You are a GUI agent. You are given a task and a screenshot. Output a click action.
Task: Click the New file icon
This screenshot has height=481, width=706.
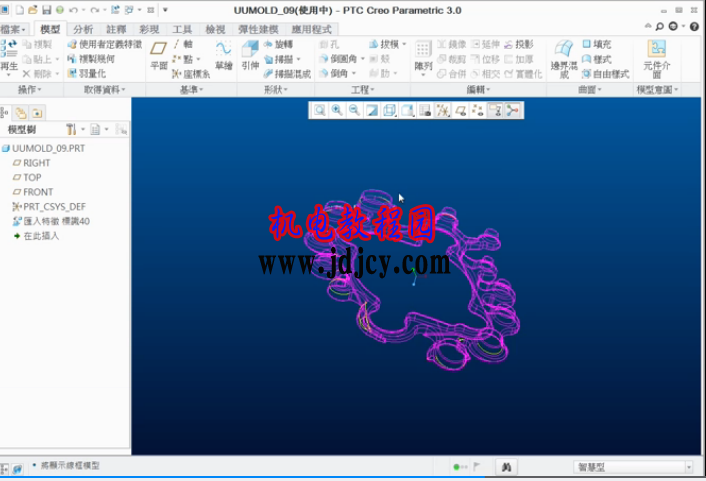coord(20,10)
